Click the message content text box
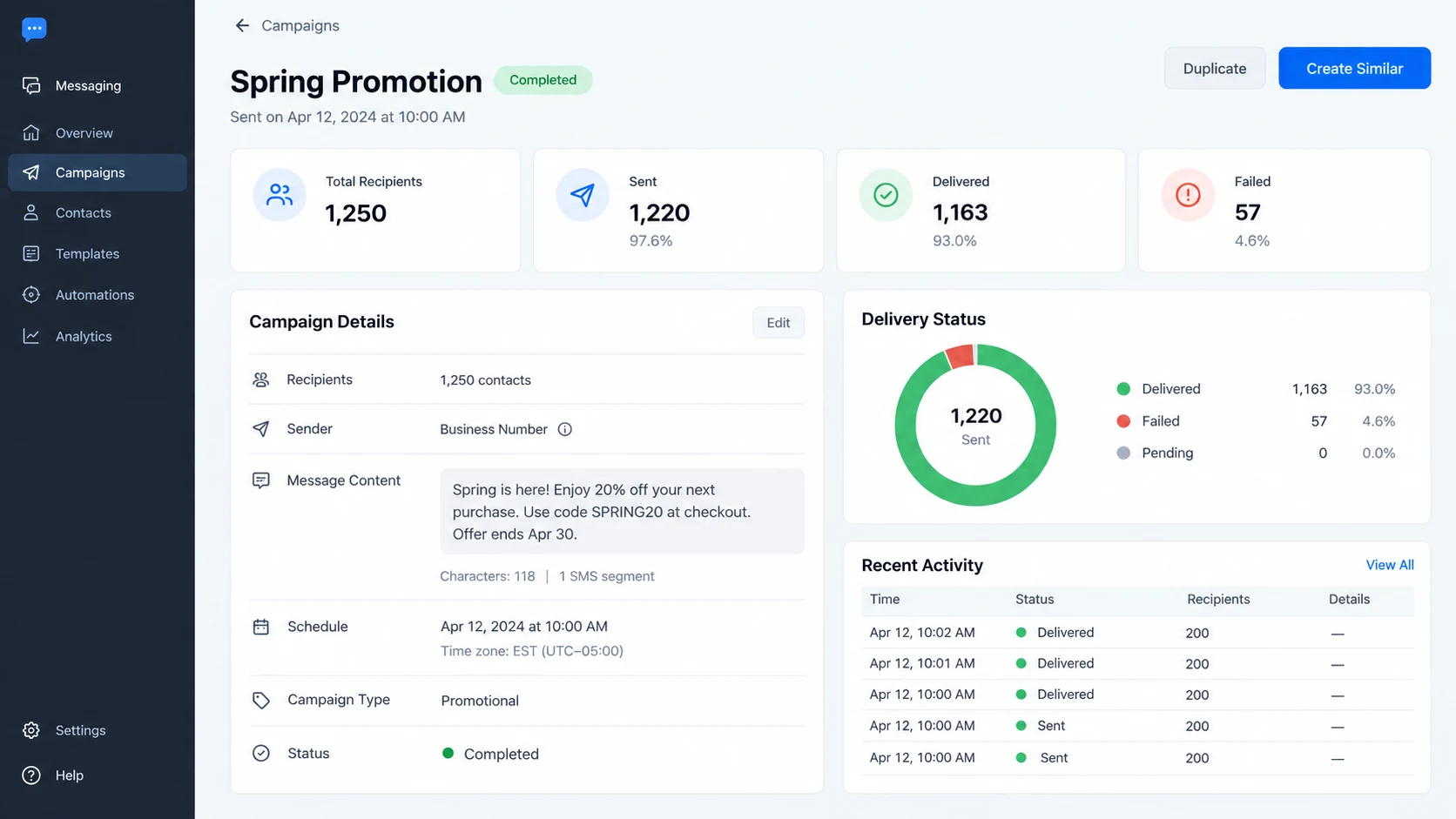This screenshot has width=1456, height=819. tap(622, 512)
